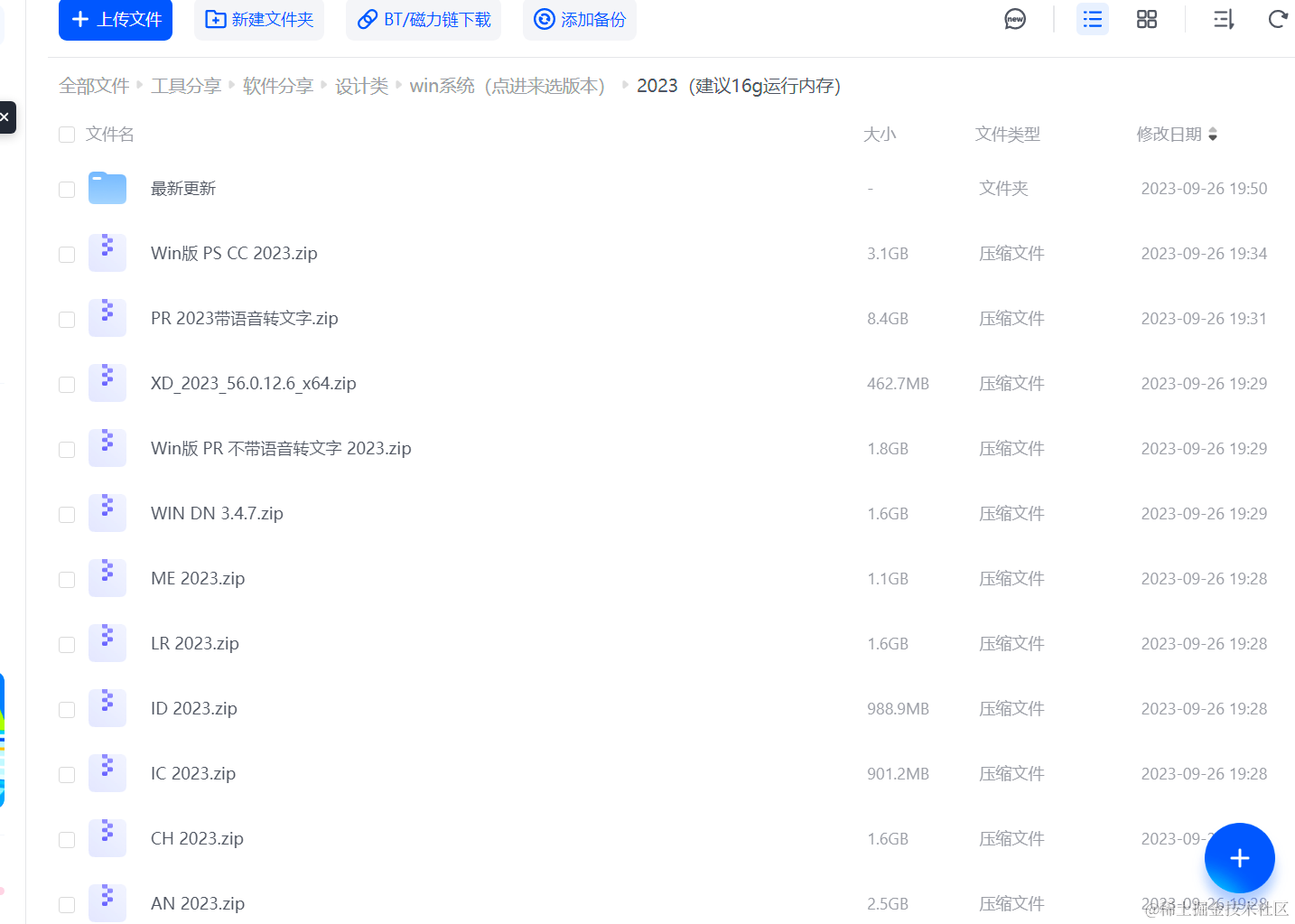
Task: Go to 工具分享 breadcrumb
Action: (186, 86)
